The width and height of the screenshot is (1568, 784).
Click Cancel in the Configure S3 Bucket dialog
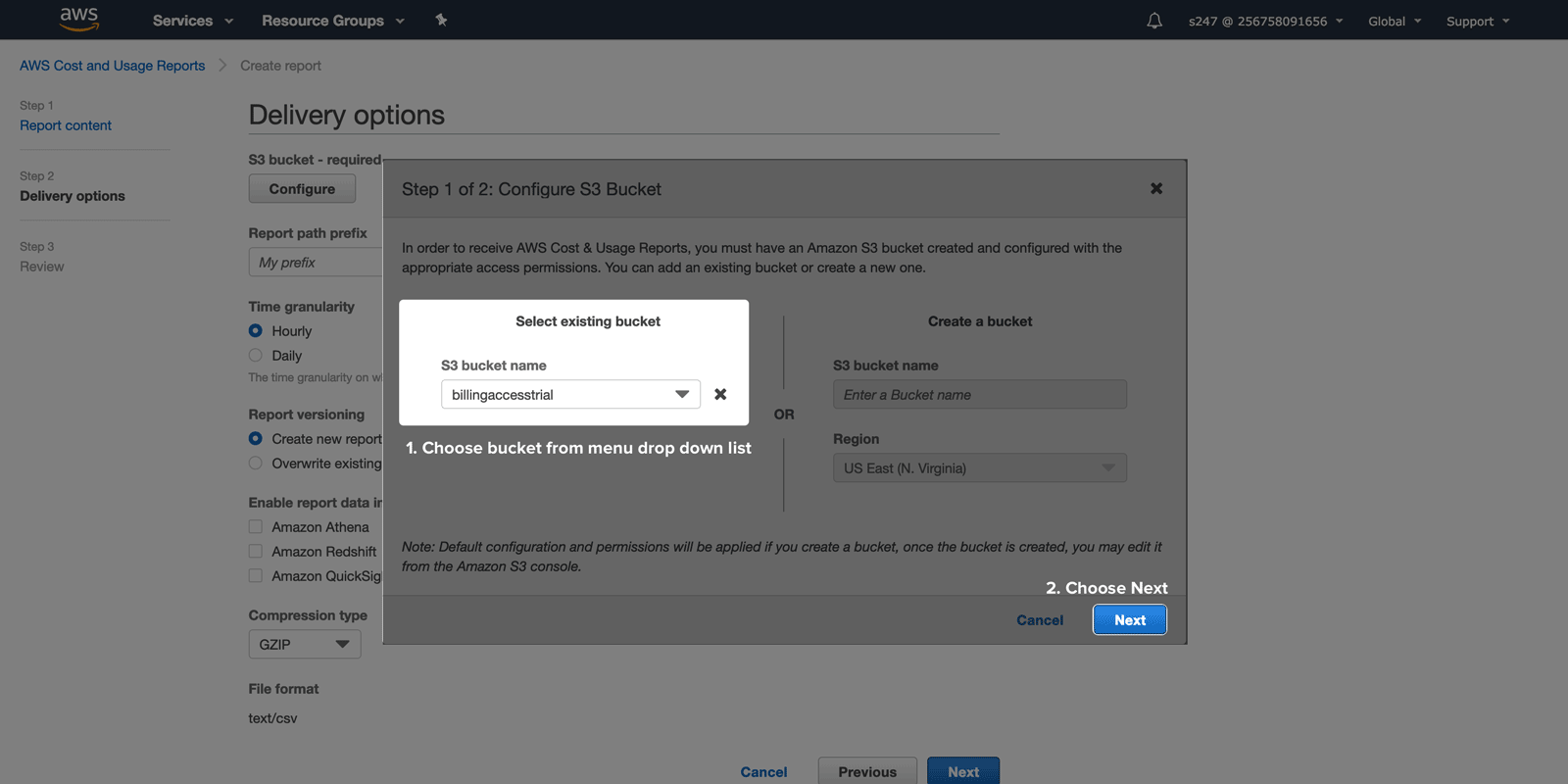point(1040,619)
